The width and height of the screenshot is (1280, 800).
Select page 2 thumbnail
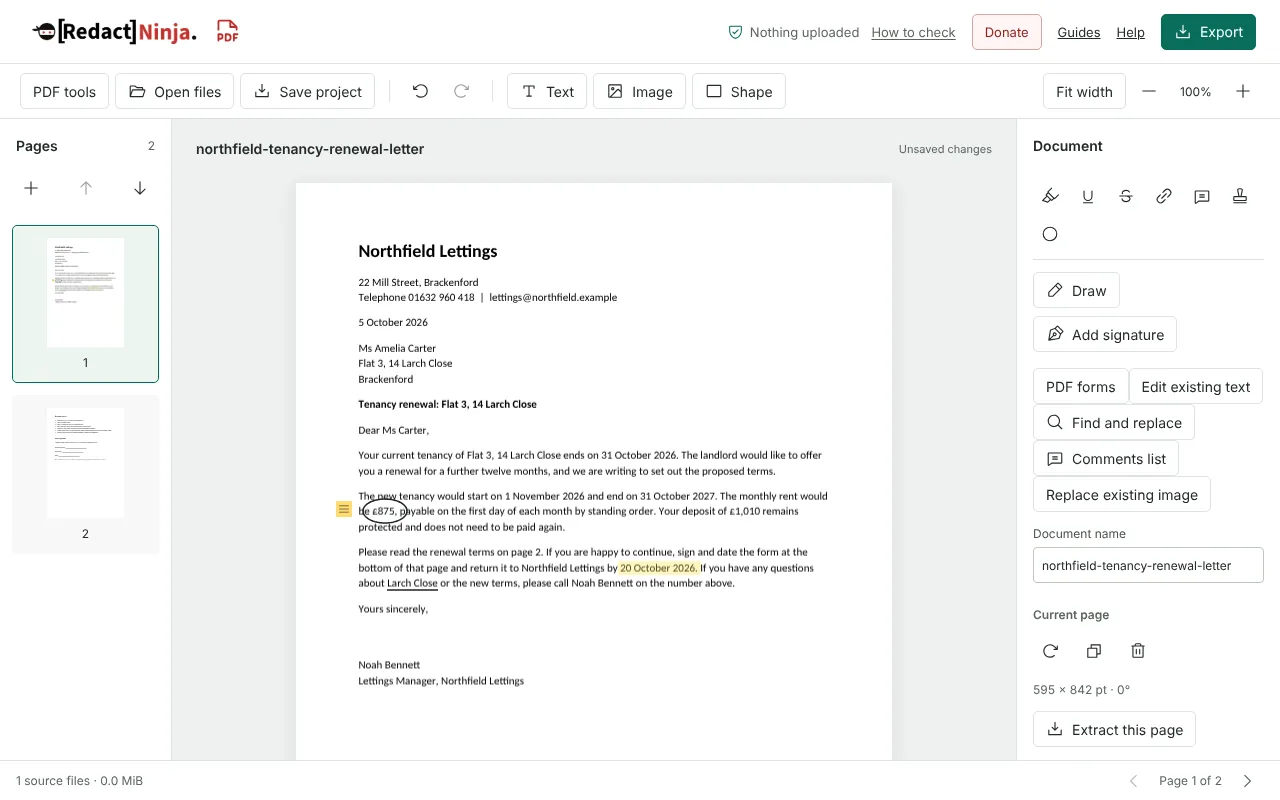point(85,474)
